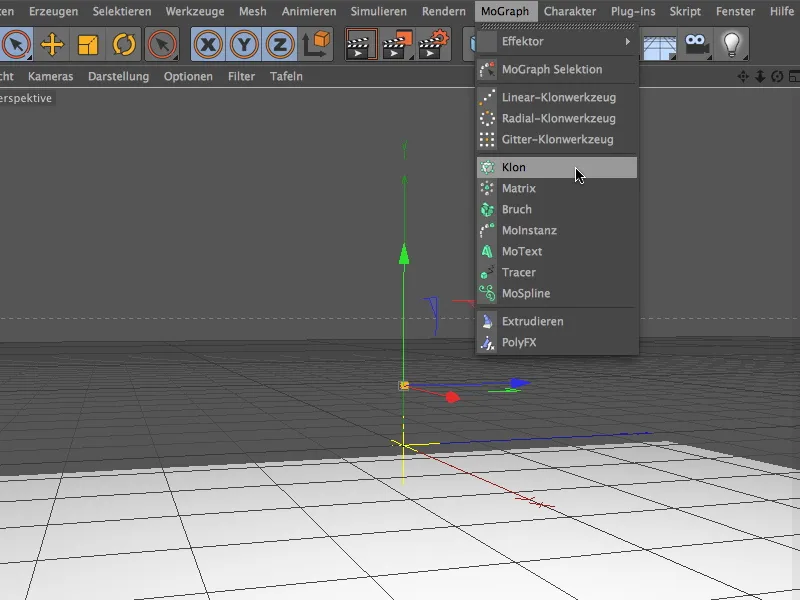The height and width of the screenshot is (600, 800).
Task: Select the Rotate tool
Action: 122,44
